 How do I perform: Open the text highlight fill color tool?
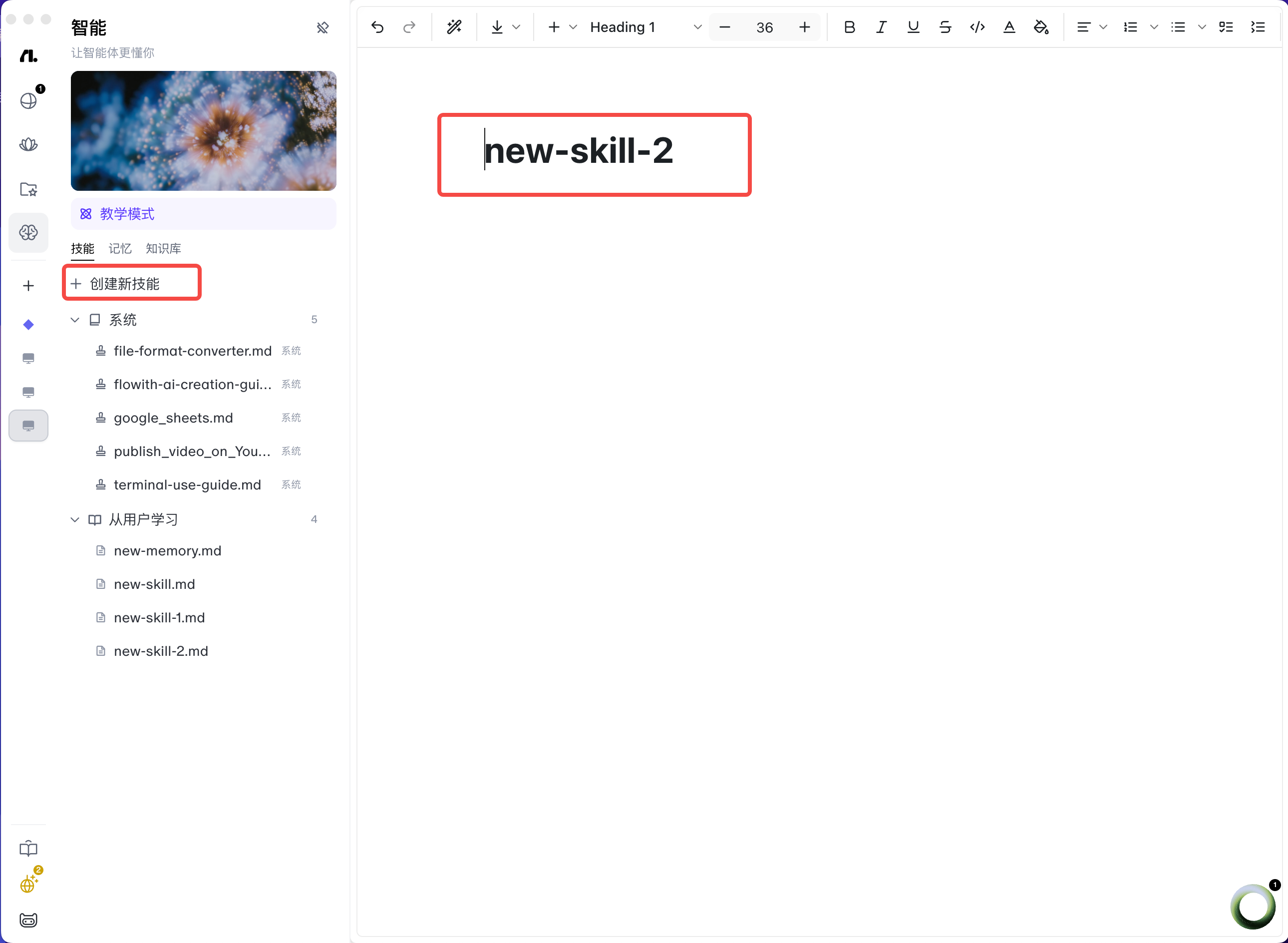pyautogui.click(x=1041, y=27)
